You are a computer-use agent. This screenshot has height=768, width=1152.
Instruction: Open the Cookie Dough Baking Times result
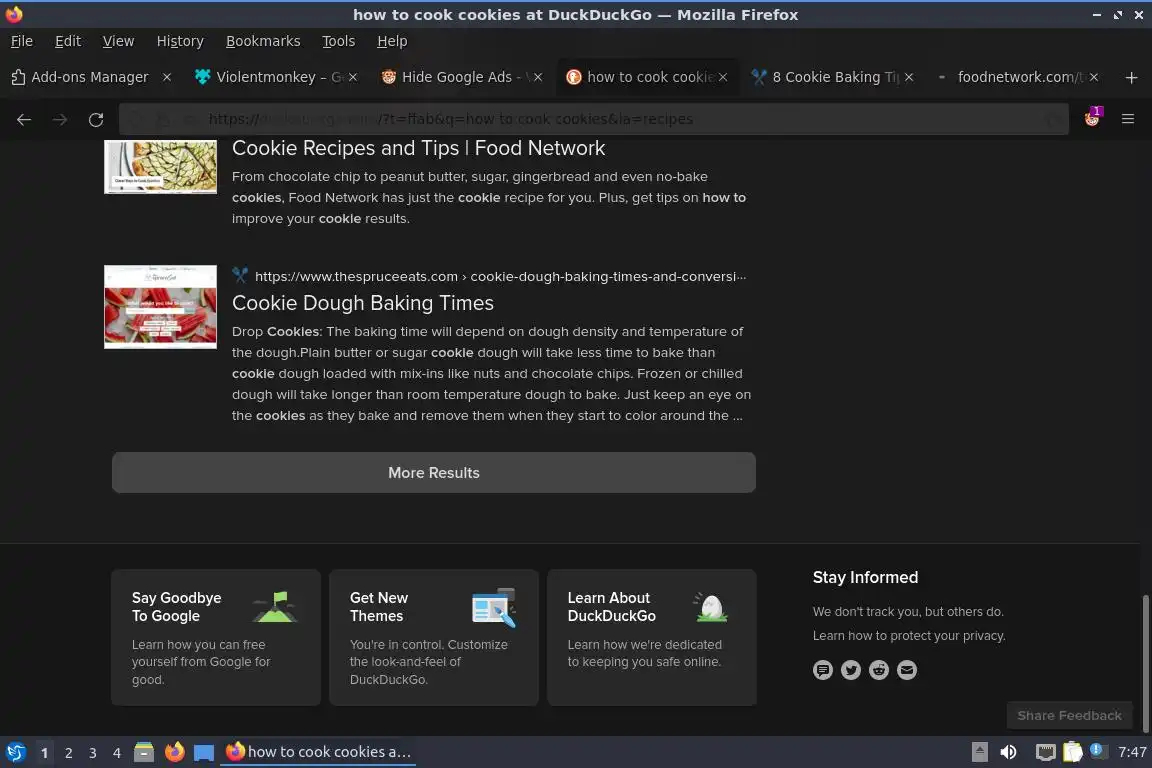[x=363, y=303]
